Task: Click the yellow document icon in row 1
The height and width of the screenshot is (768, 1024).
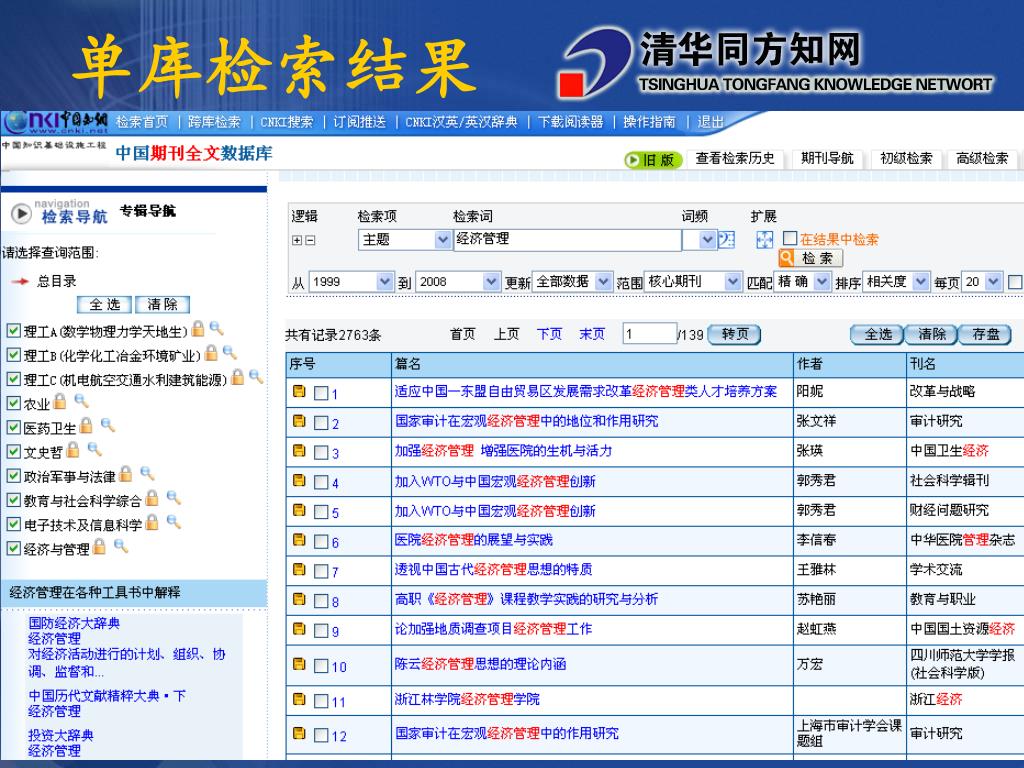Action: pos(299,391)
